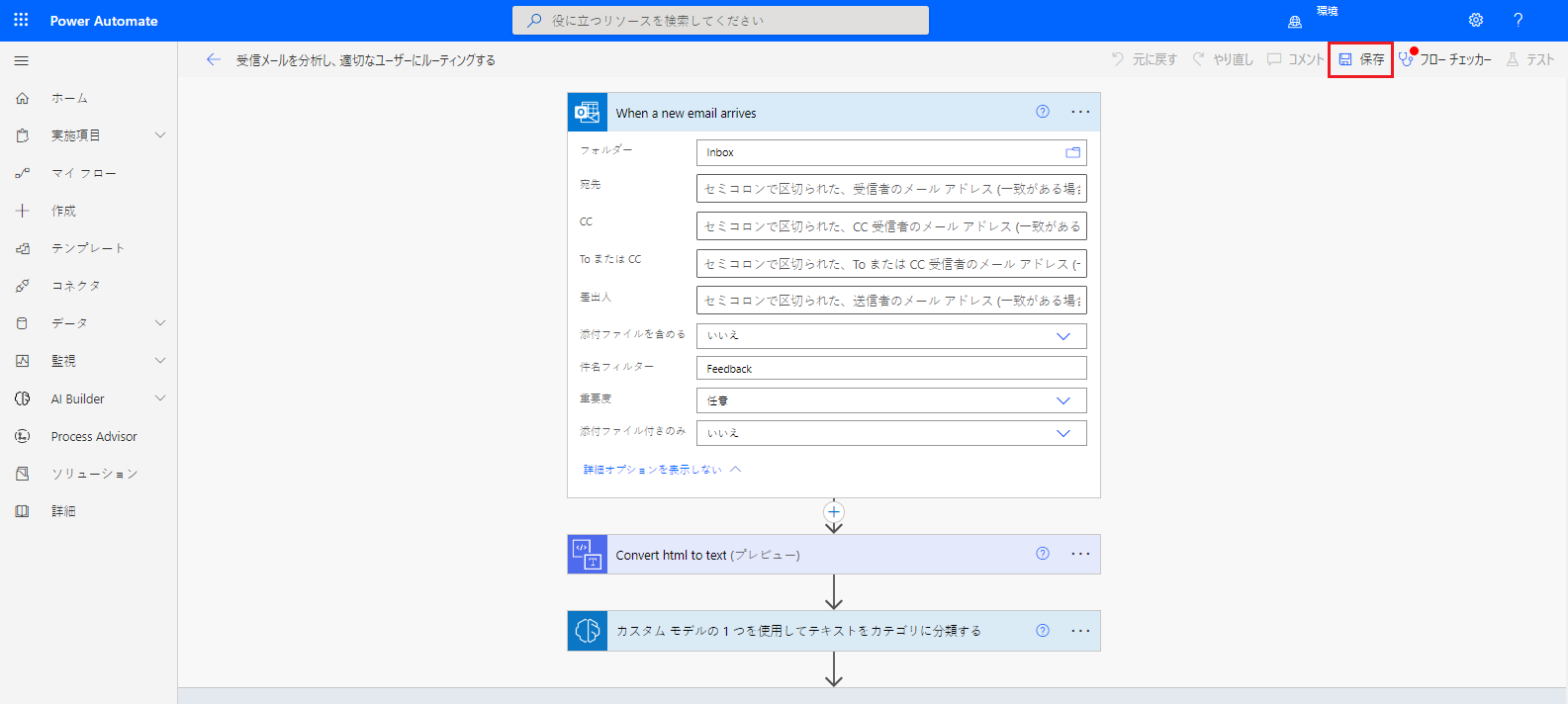Open the settings gear icon
The image size is (1568, 704).
pos(1476,20)
